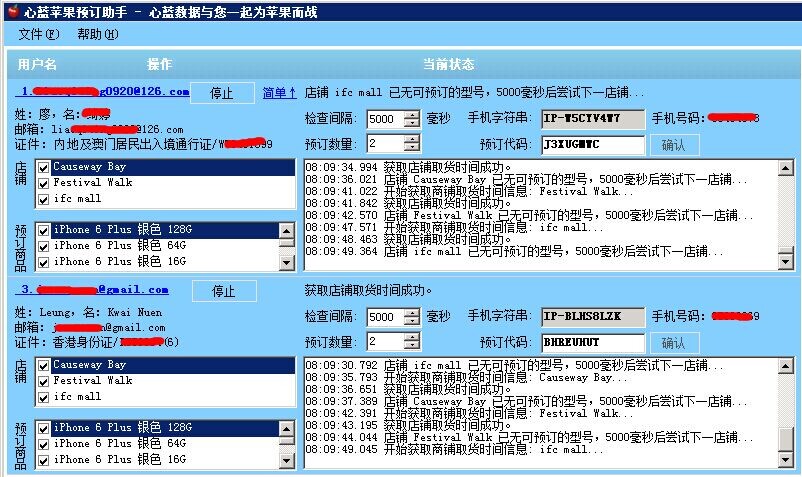Screen dimensions: 802x477
Task: Click log panel scrollbar thumb for account 1
Action: (785, 250)
